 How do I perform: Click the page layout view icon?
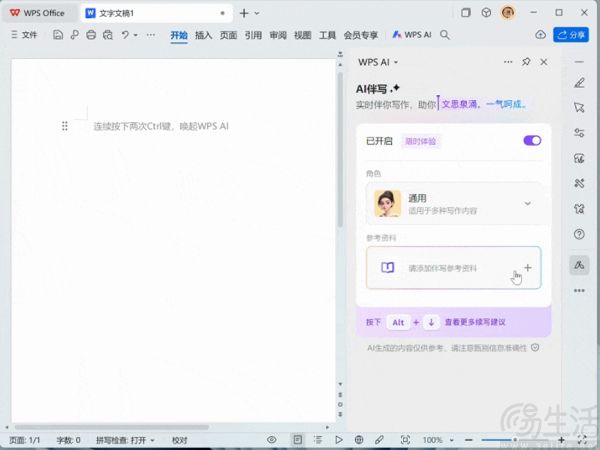(297, 440)
